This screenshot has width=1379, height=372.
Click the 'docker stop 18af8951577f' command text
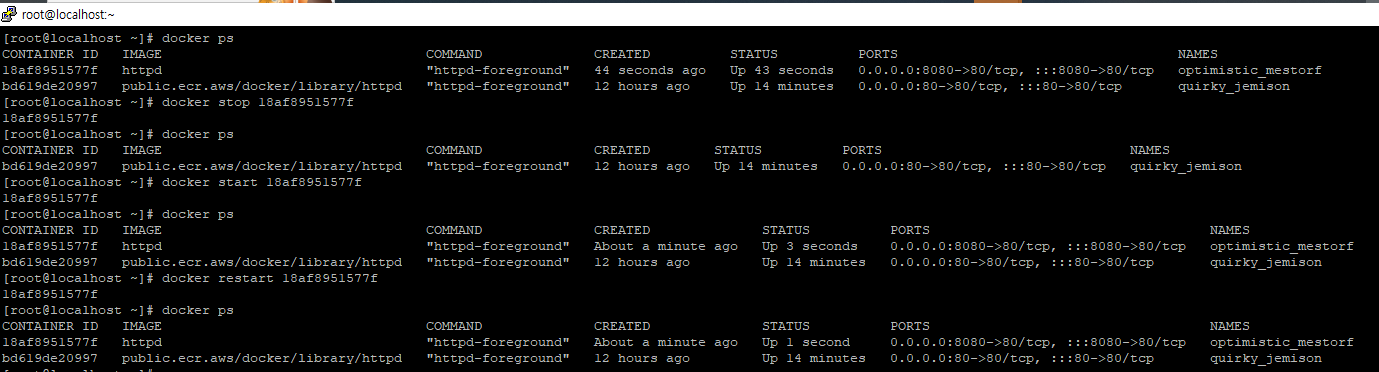coord(258,102)
